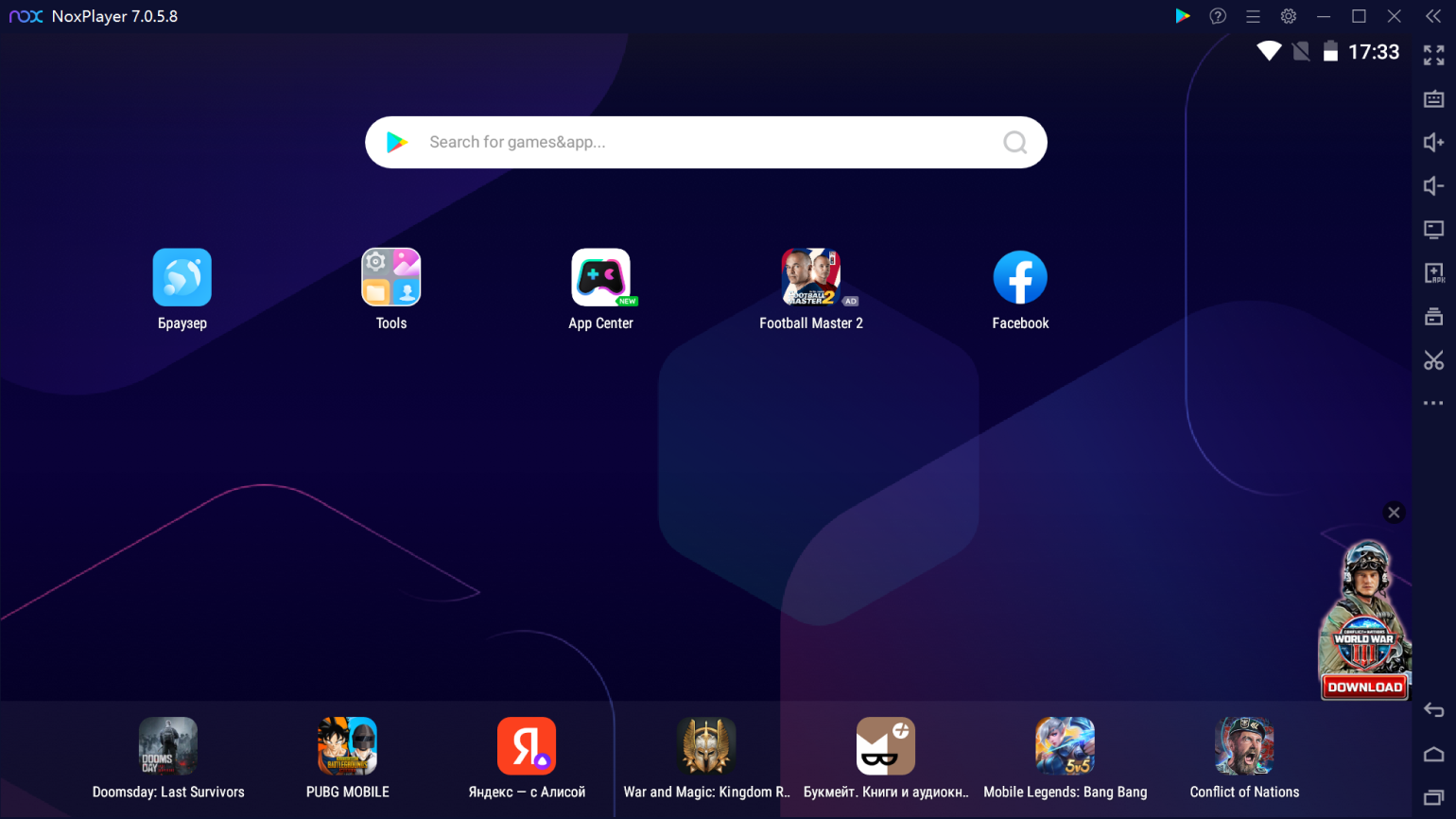Expand more sidebar tools via three dots
1456x819 pixels.
pyautogui.click(x=1433, y=404)
